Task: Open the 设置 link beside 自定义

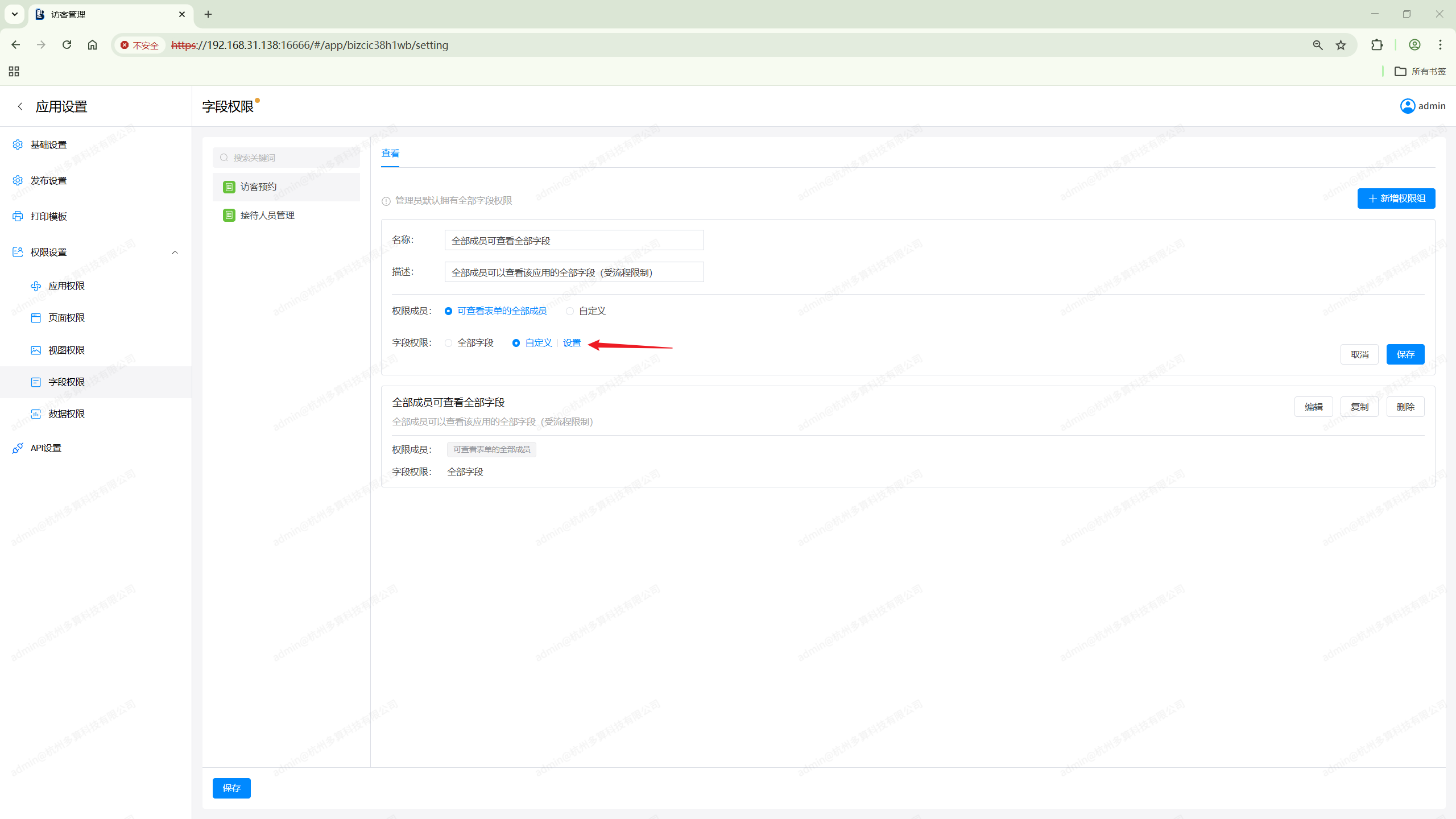Action: pyautogui.click(x=572, y=343)
